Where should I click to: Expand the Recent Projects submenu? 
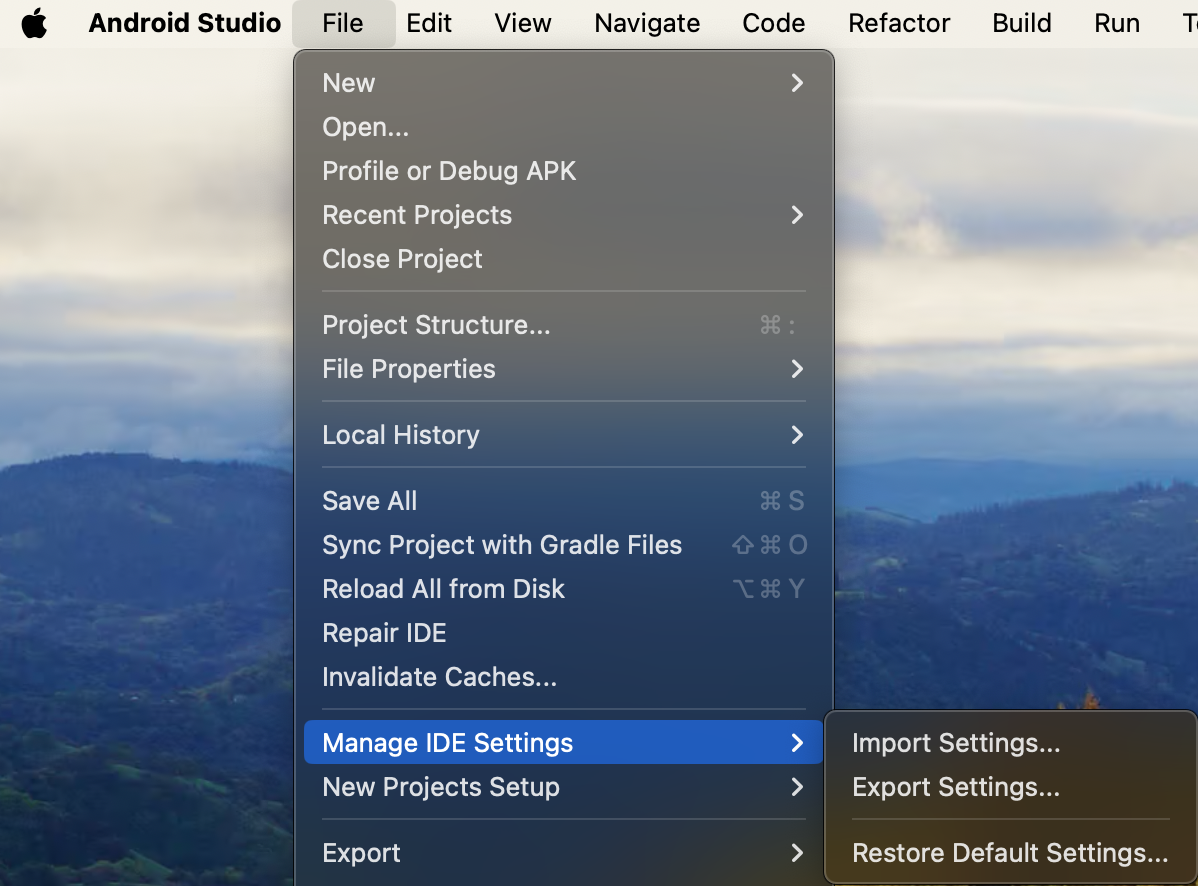[563, 215]
